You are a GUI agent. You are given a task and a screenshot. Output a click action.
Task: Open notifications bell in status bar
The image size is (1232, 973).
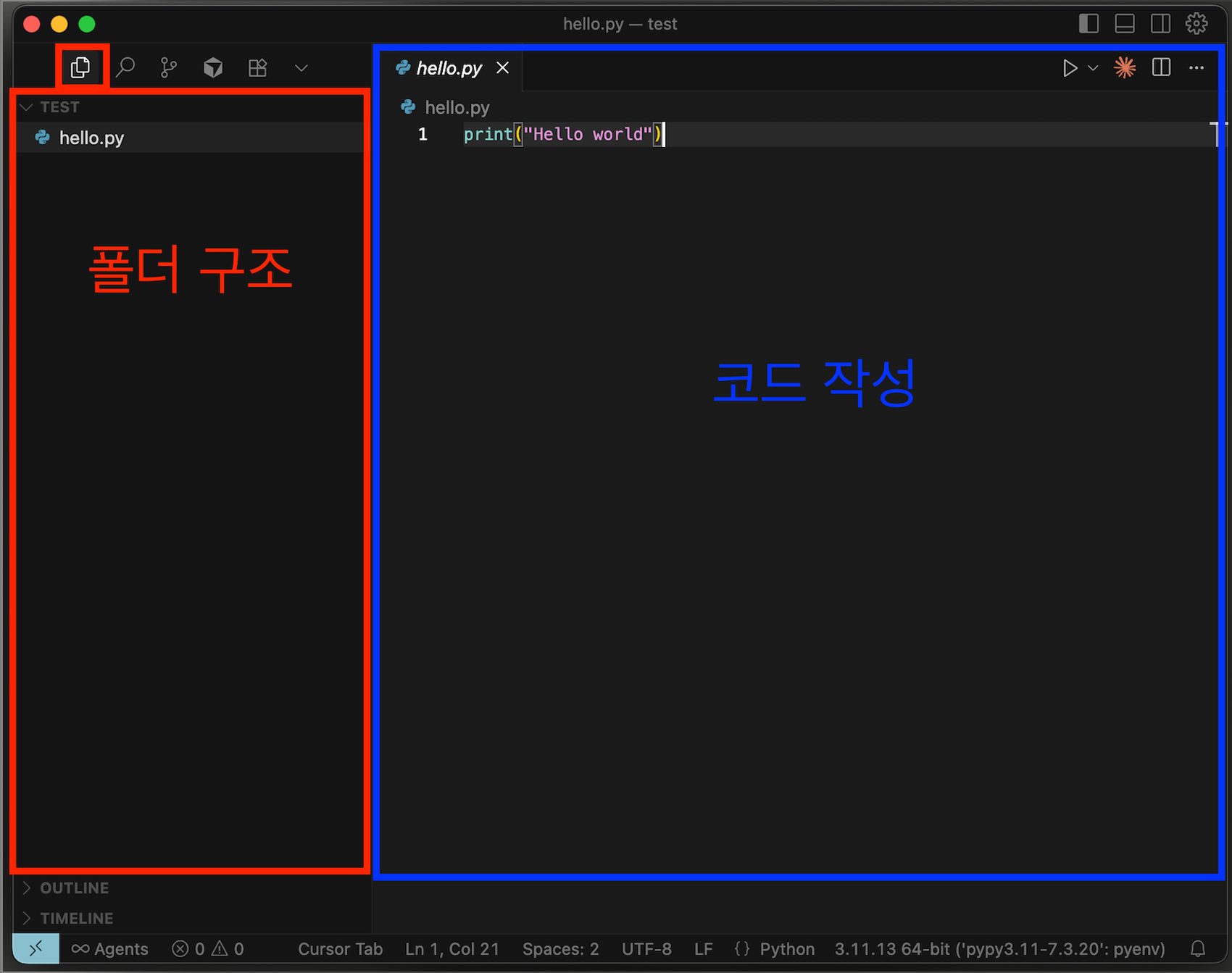pos(1198,948)
